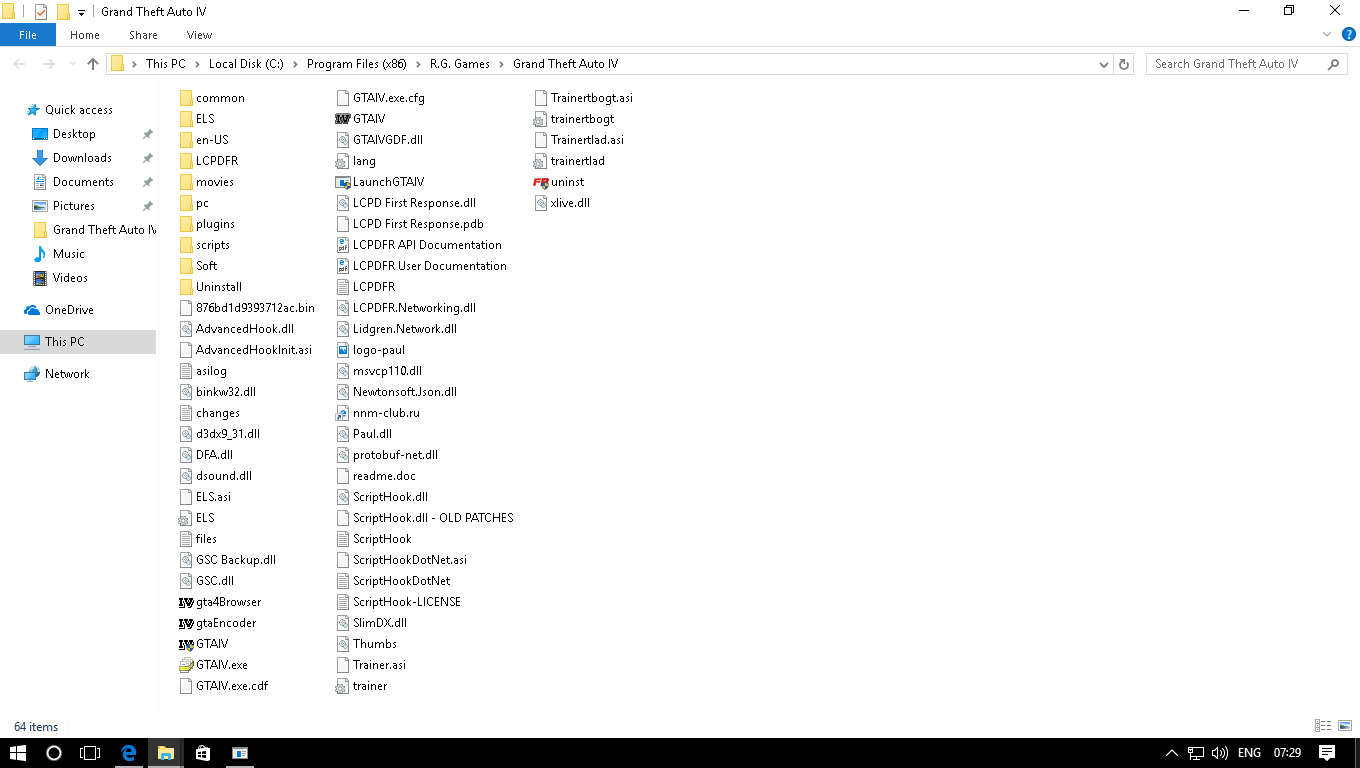The image size is (1360, 768).
Task: Switch to the View ribbon tab
Action: tap(199, 35)
